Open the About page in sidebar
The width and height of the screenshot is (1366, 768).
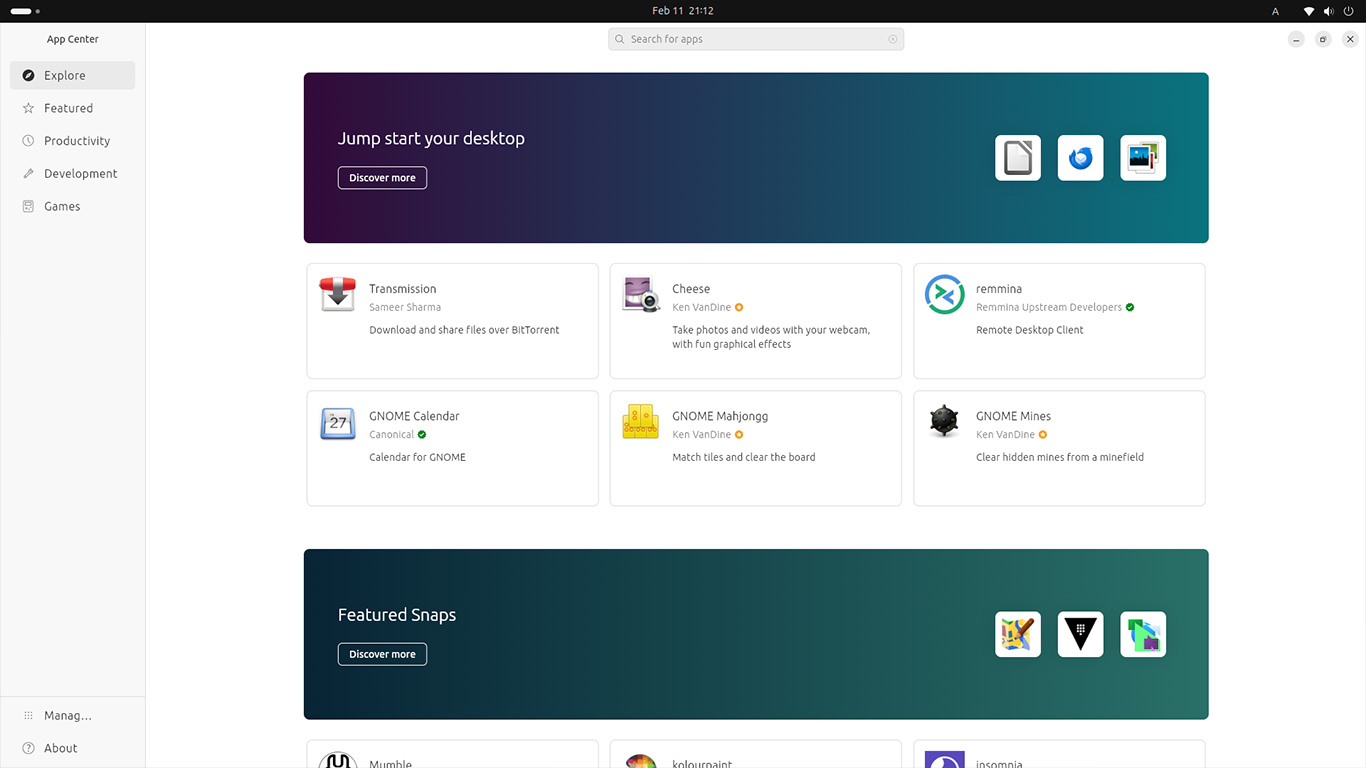pos(72,748)
